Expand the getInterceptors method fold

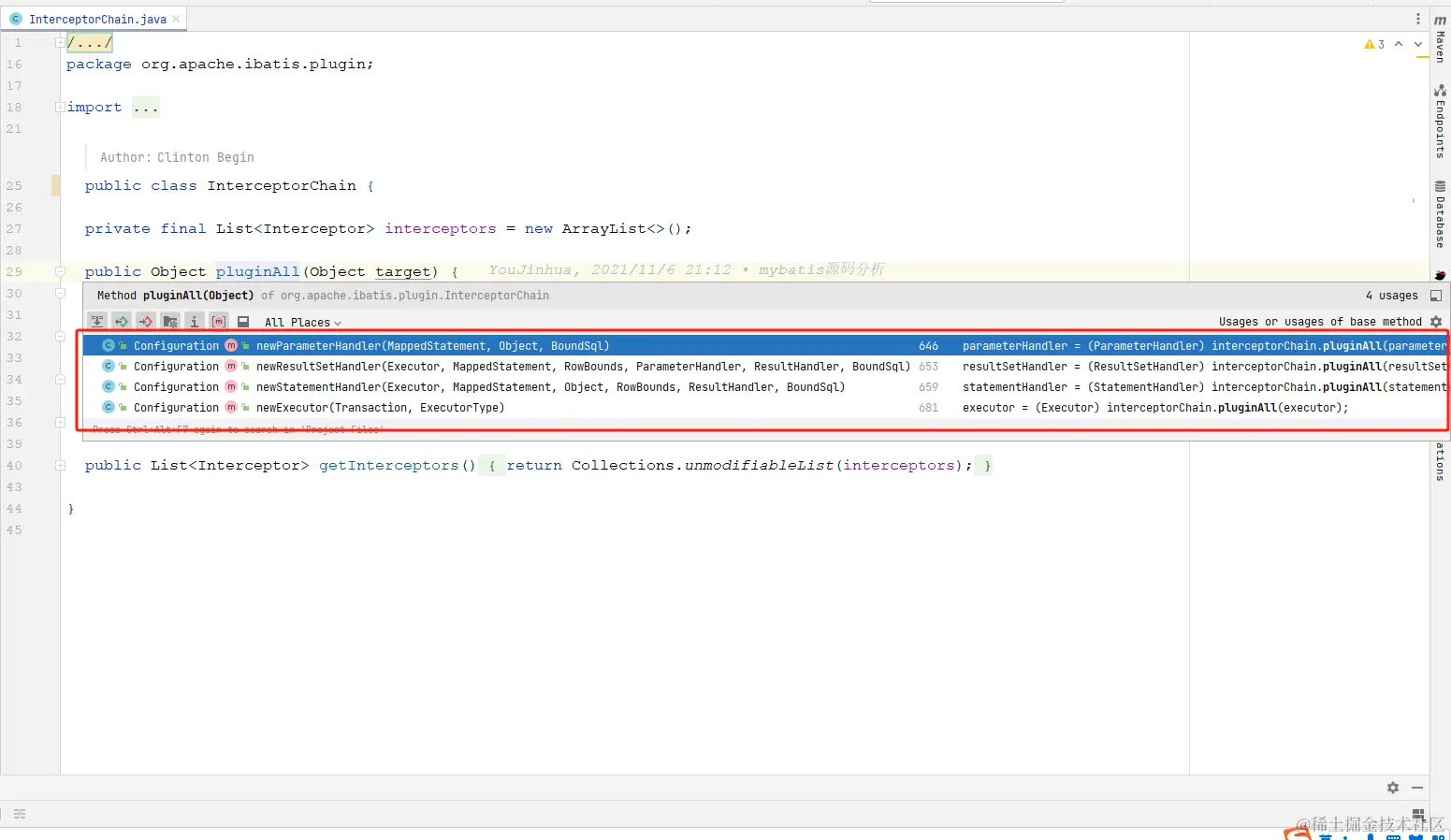point(60,465)
